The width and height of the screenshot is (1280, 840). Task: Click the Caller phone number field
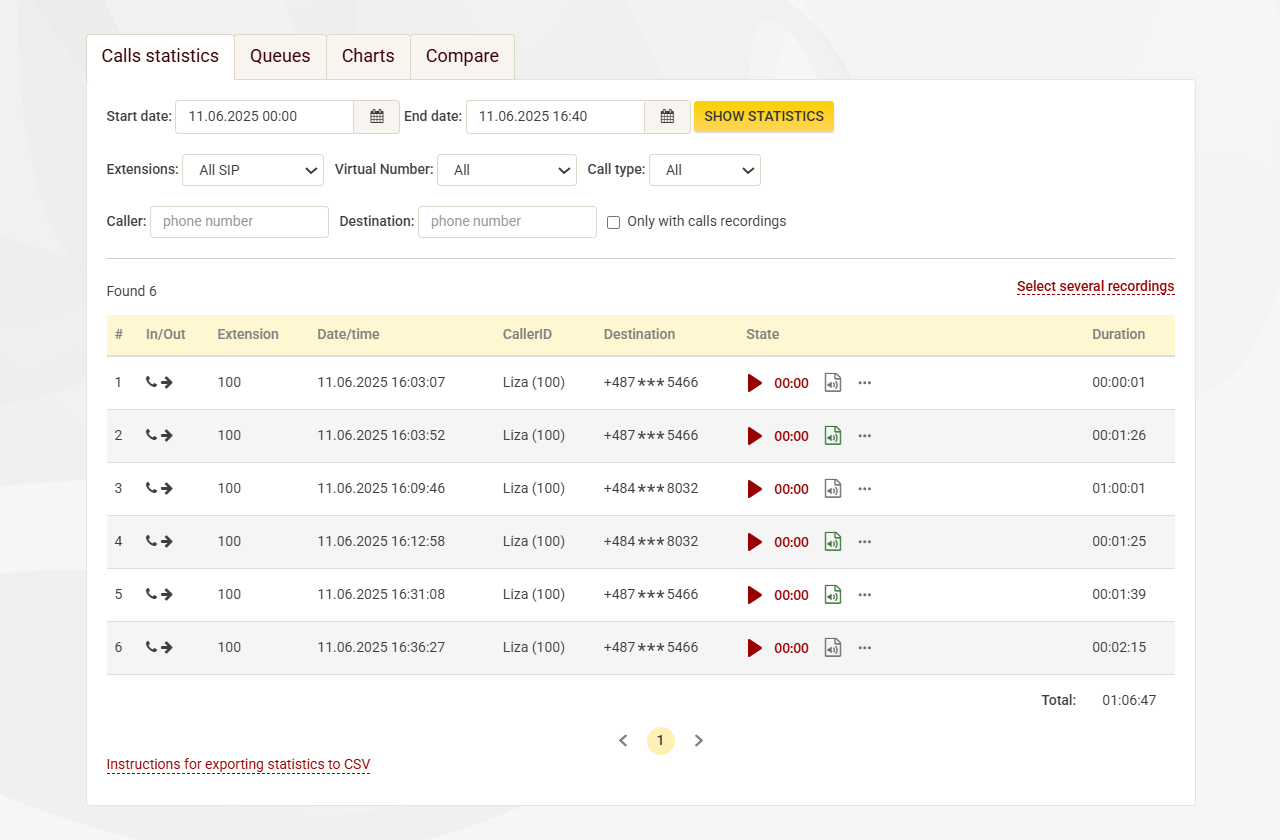239,222
